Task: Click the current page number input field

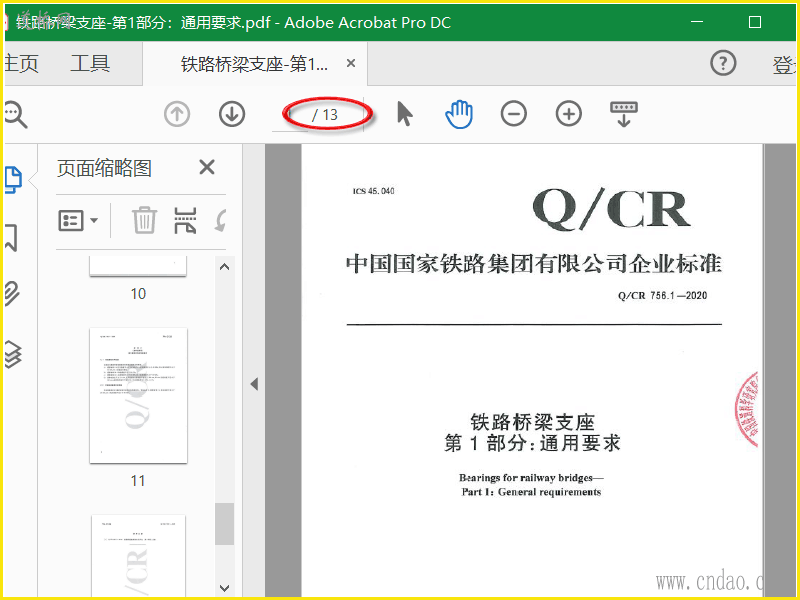Action: pos(290,115)
